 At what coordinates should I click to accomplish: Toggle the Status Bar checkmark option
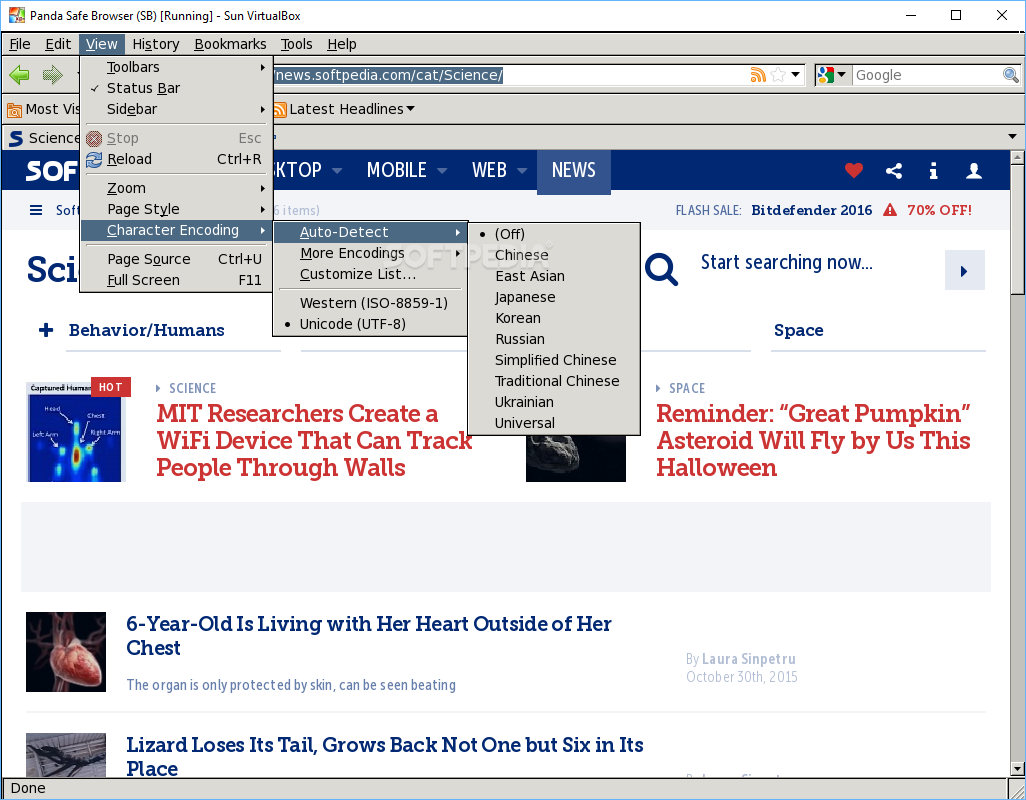(x=176, y=88)
